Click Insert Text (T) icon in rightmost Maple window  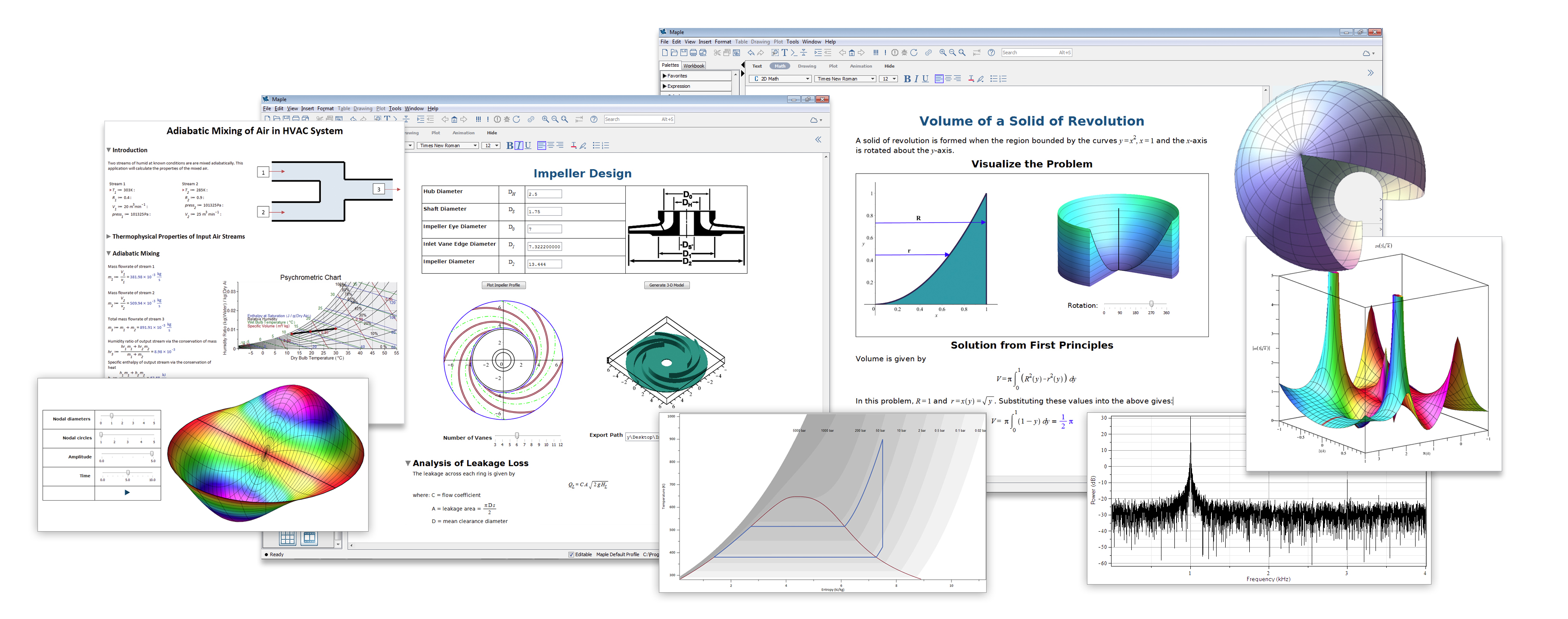[x=785, y=53]
